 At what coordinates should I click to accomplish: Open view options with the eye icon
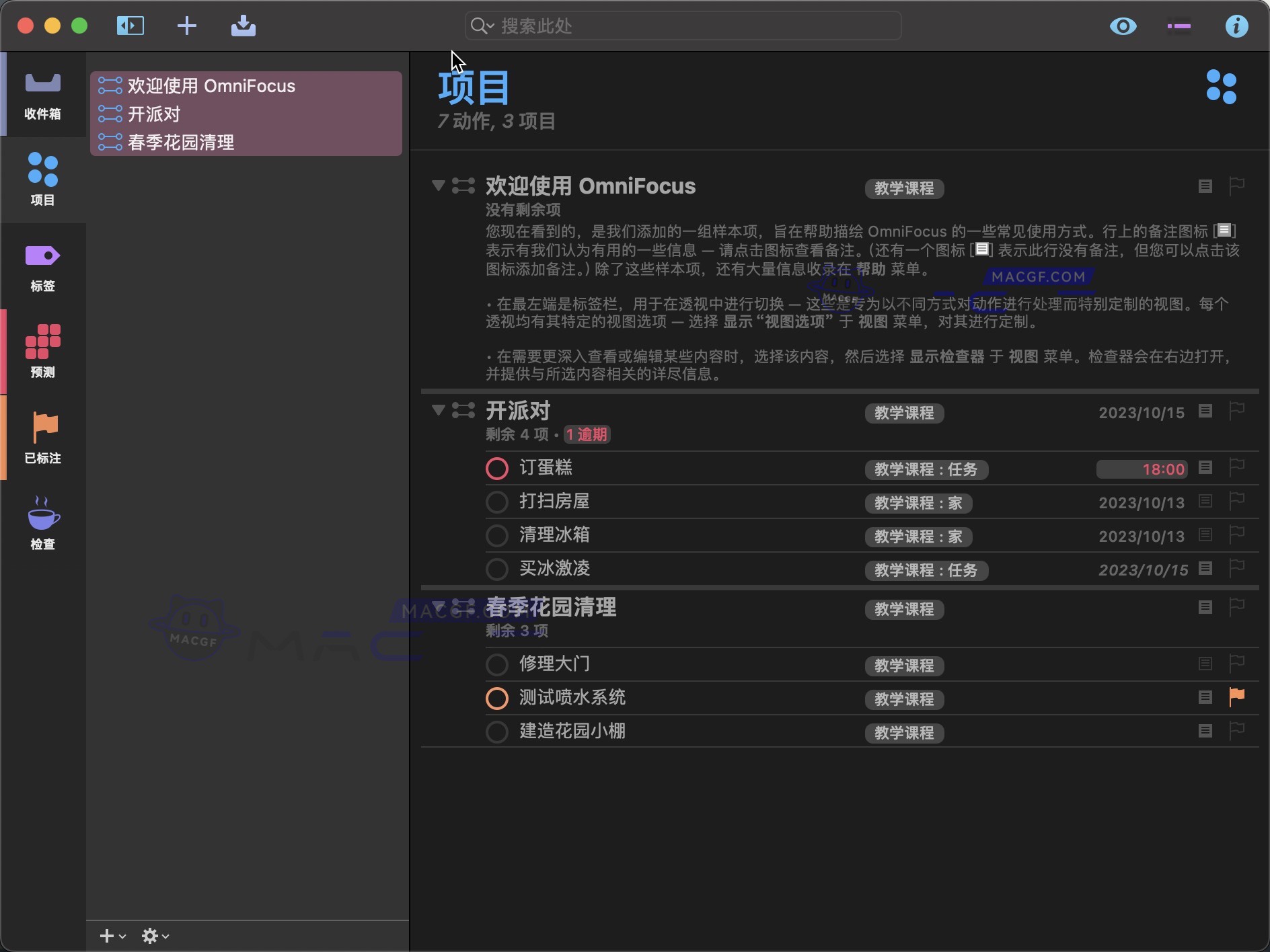coord(1122,26)
